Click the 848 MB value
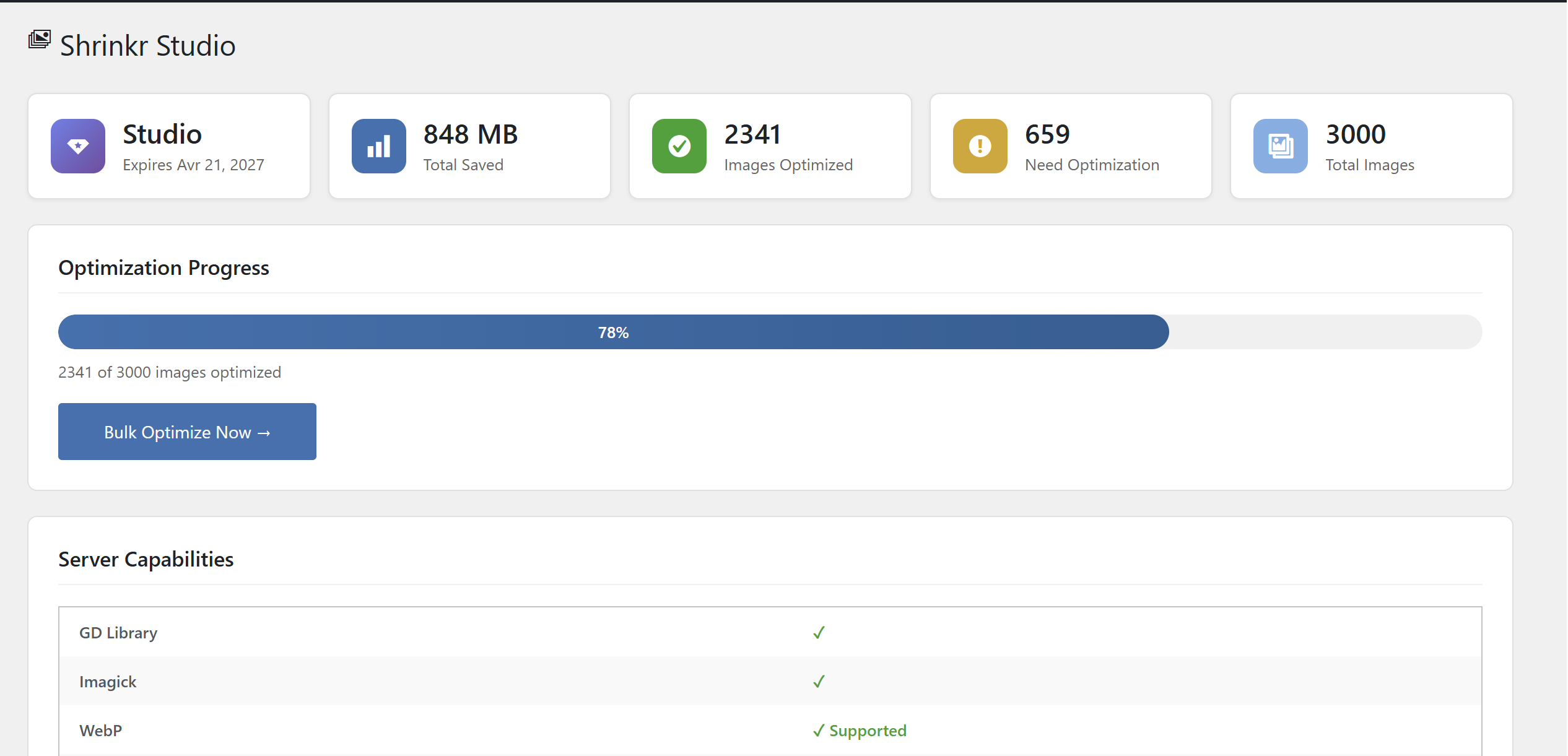Screen dimensions: 1568x756 (x=471, y=134)
